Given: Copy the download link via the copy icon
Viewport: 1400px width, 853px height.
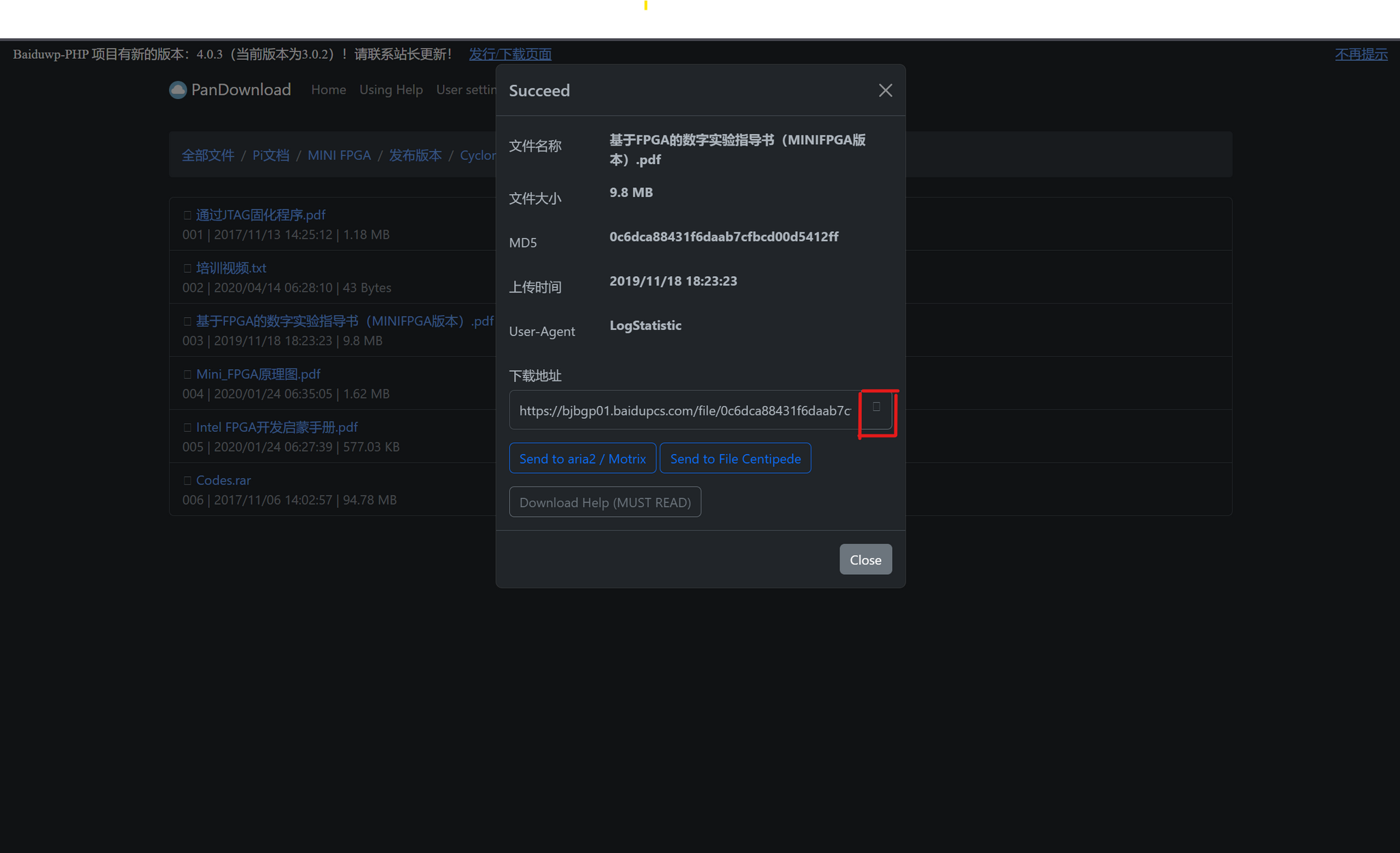Looking at the screenshot, I should 876,409.
